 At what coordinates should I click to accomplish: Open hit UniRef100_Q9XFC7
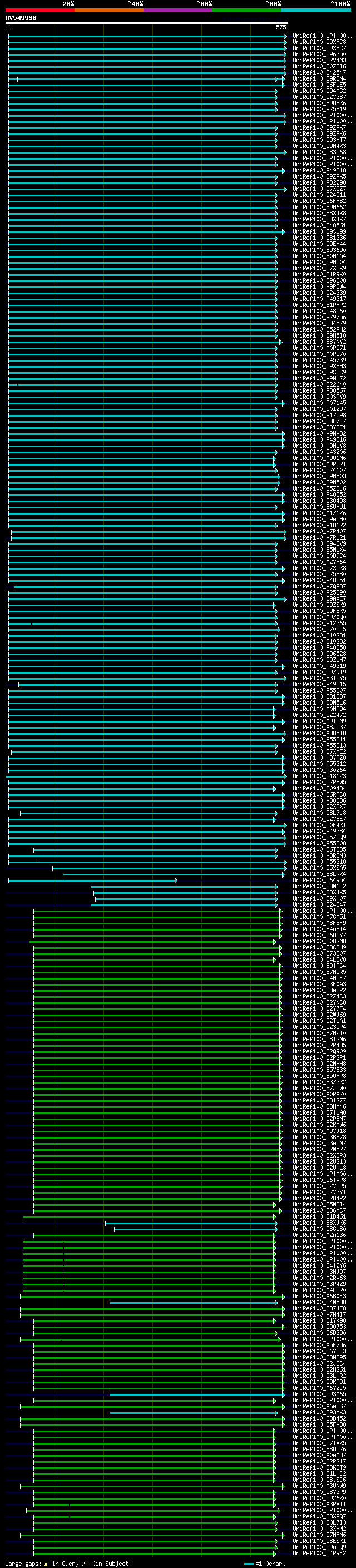click(319, 48)
